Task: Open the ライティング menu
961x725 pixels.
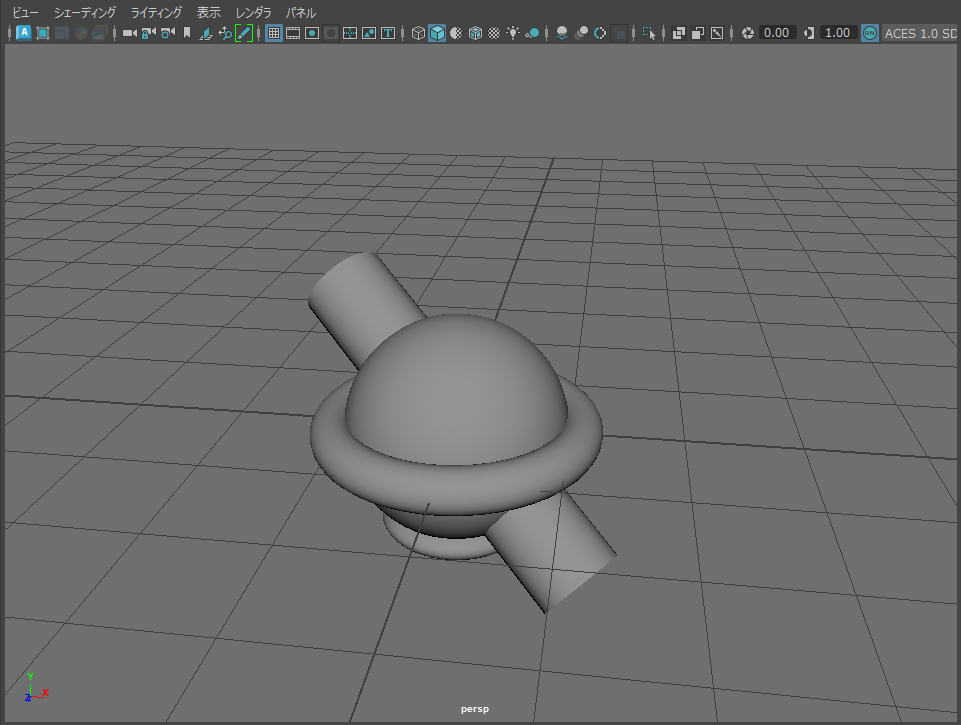Action: click(156, 12)
